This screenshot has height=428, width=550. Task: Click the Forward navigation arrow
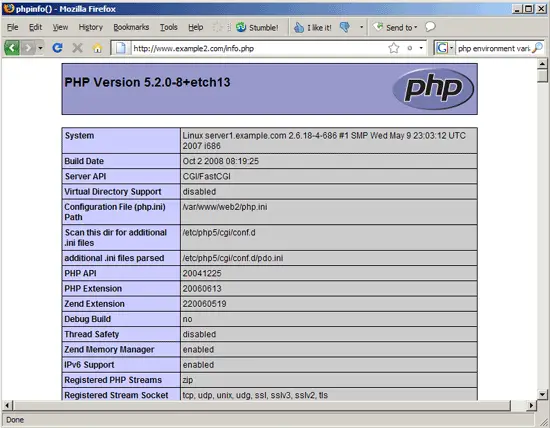tap(28, 48)
